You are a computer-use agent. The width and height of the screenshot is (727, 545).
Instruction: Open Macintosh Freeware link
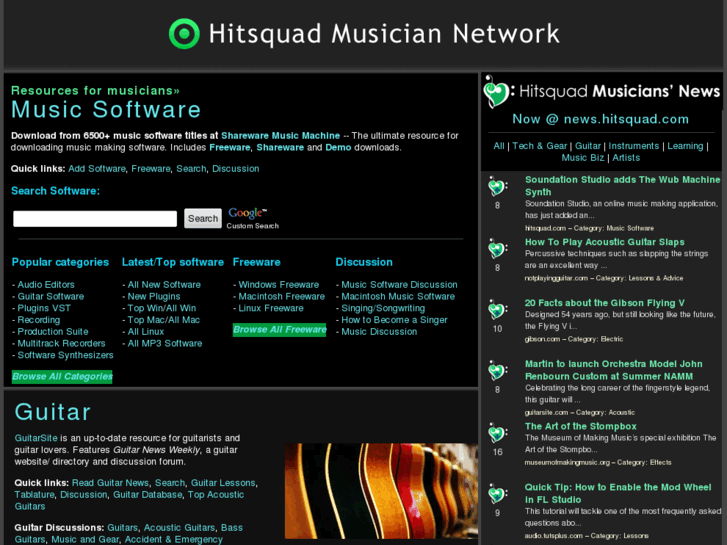point(281,296)
